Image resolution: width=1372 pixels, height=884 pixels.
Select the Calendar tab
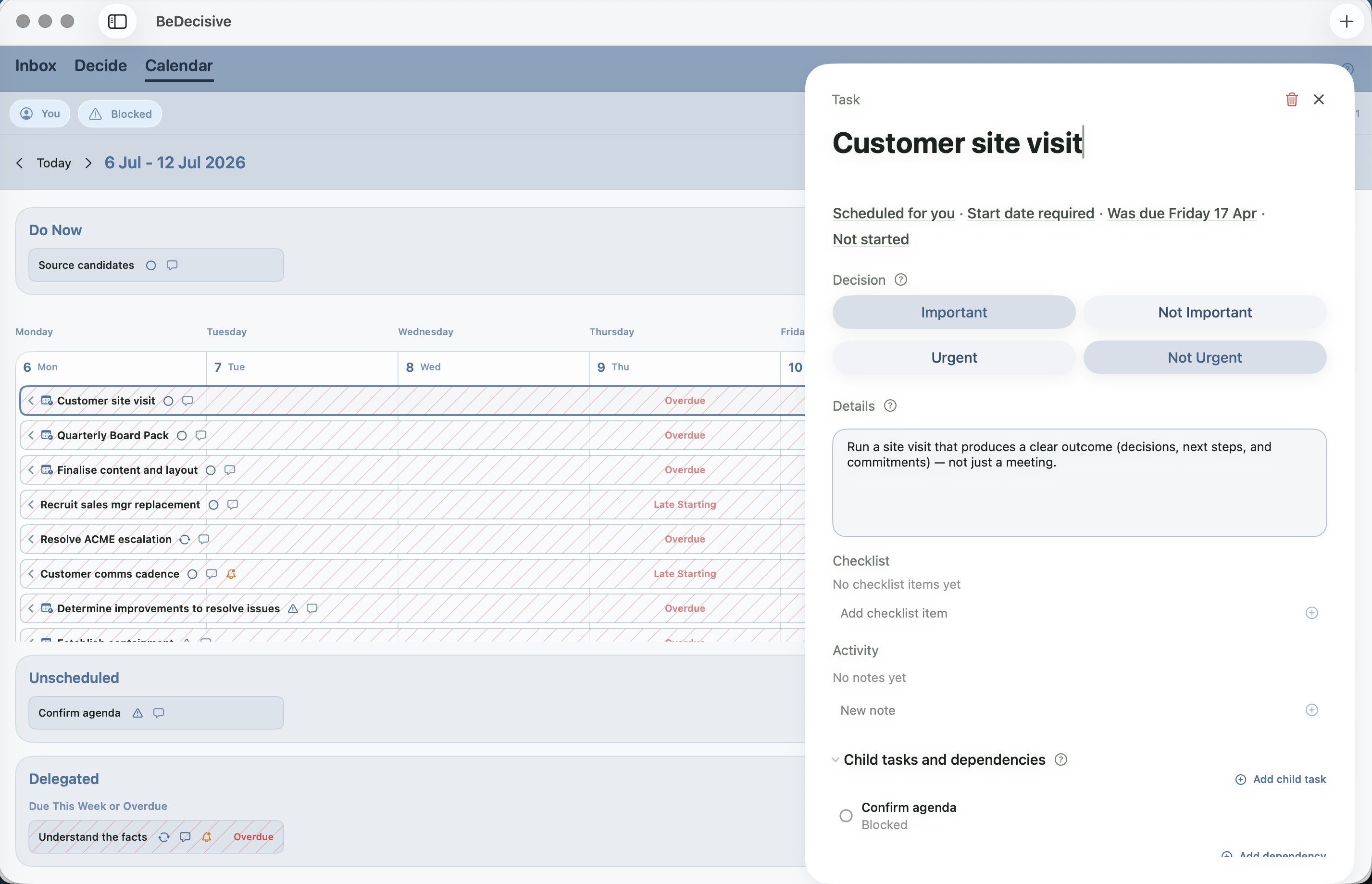click(x=179, y=65)
